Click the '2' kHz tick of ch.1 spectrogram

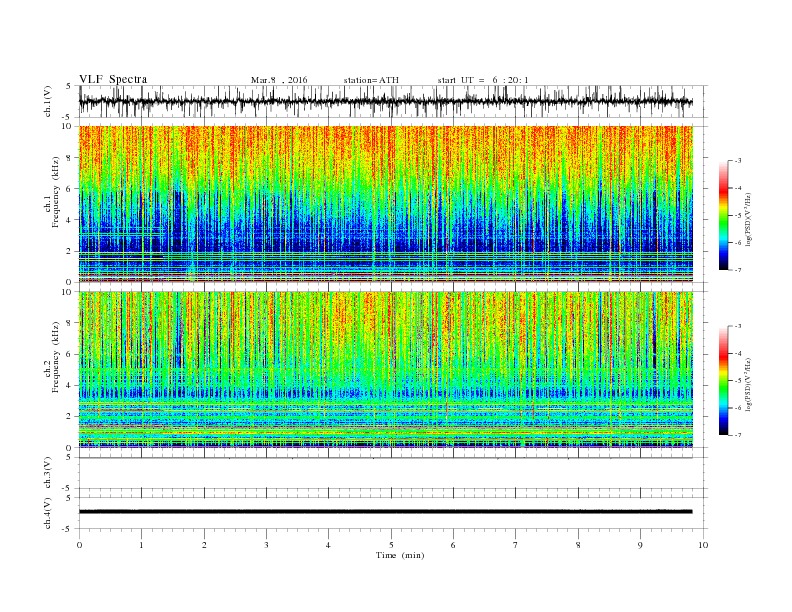69,251
